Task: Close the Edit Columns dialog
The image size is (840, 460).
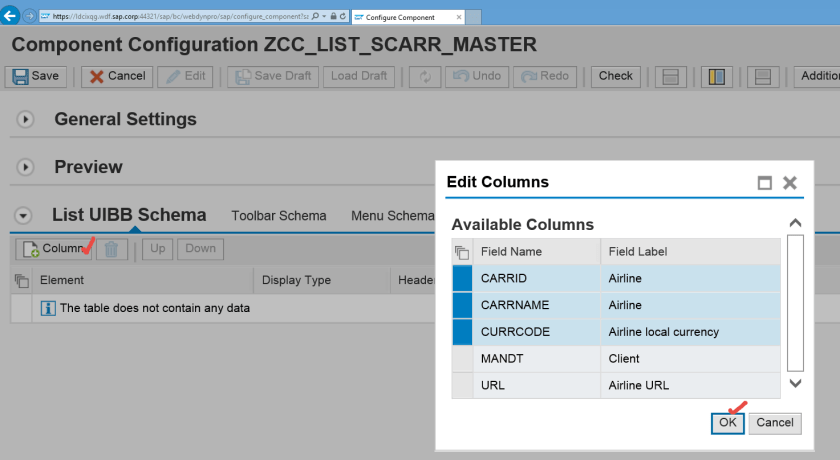Action: tap(790, 183)
